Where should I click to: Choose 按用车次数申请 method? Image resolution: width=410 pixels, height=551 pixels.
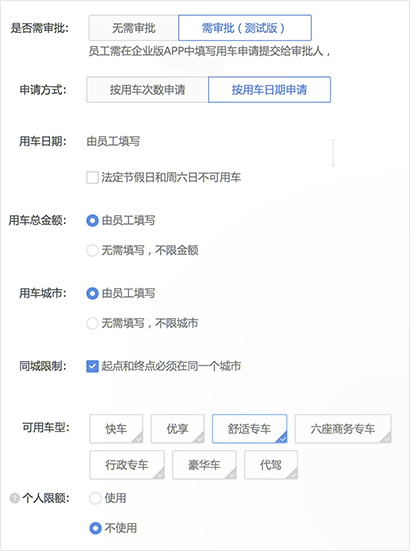(x=148, y=90)
